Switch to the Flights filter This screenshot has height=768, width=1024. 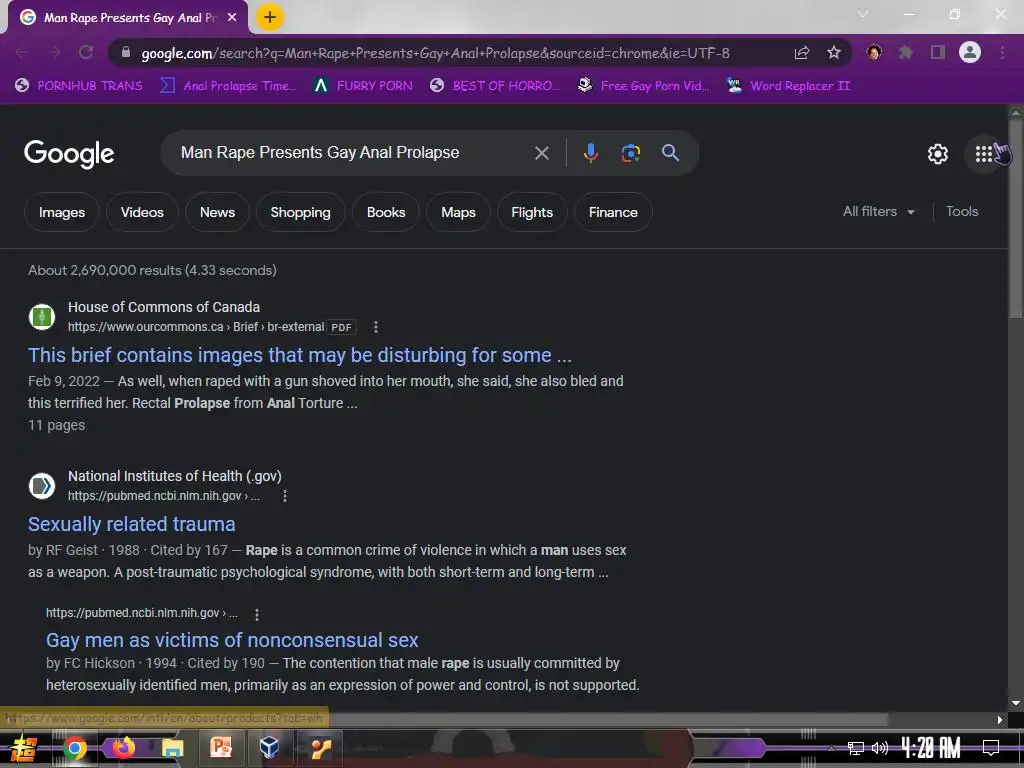pyautogui.click(x=532, y=212)
